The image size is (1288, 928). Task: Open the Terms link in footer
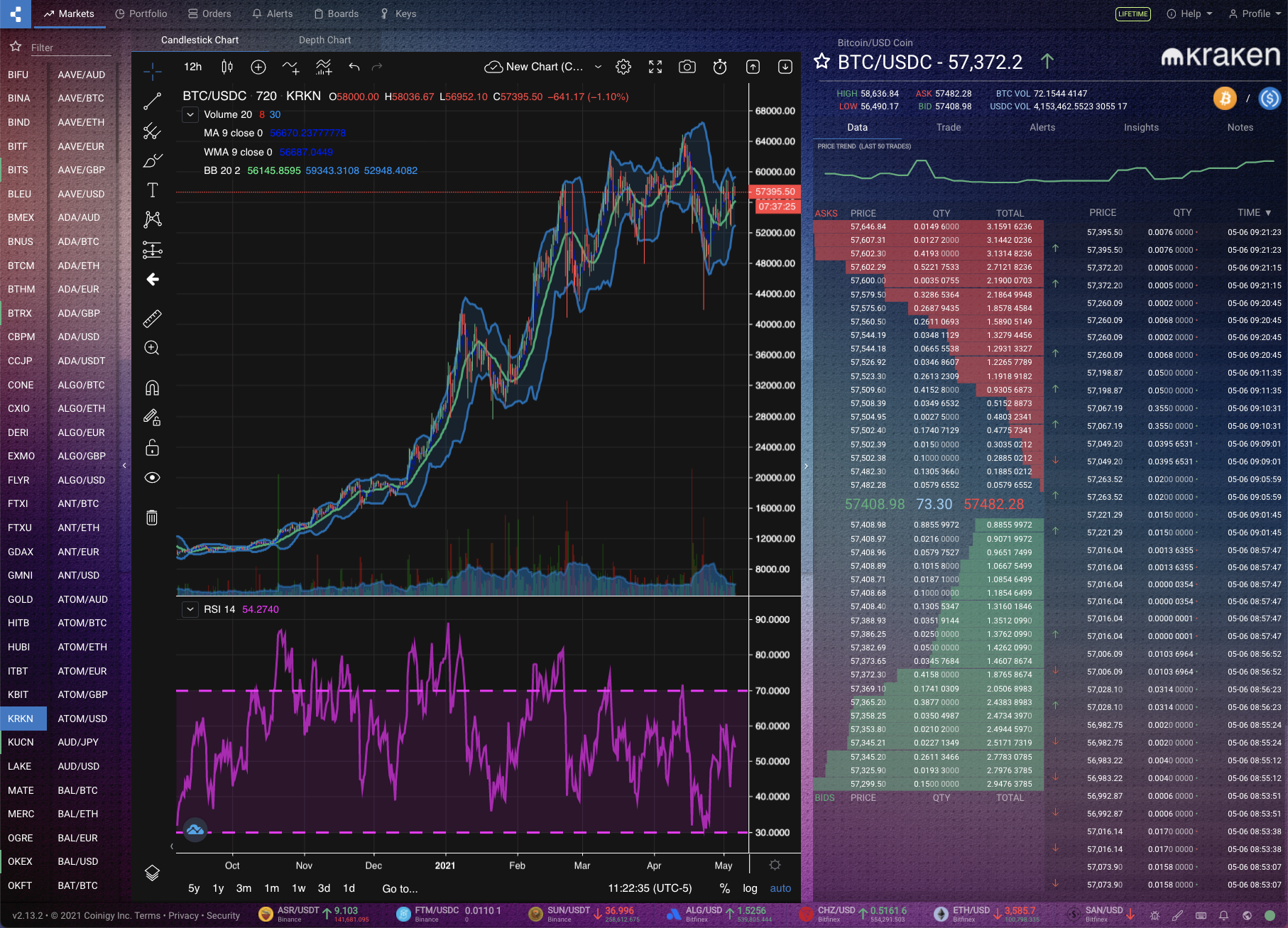(x=148, y=915)
